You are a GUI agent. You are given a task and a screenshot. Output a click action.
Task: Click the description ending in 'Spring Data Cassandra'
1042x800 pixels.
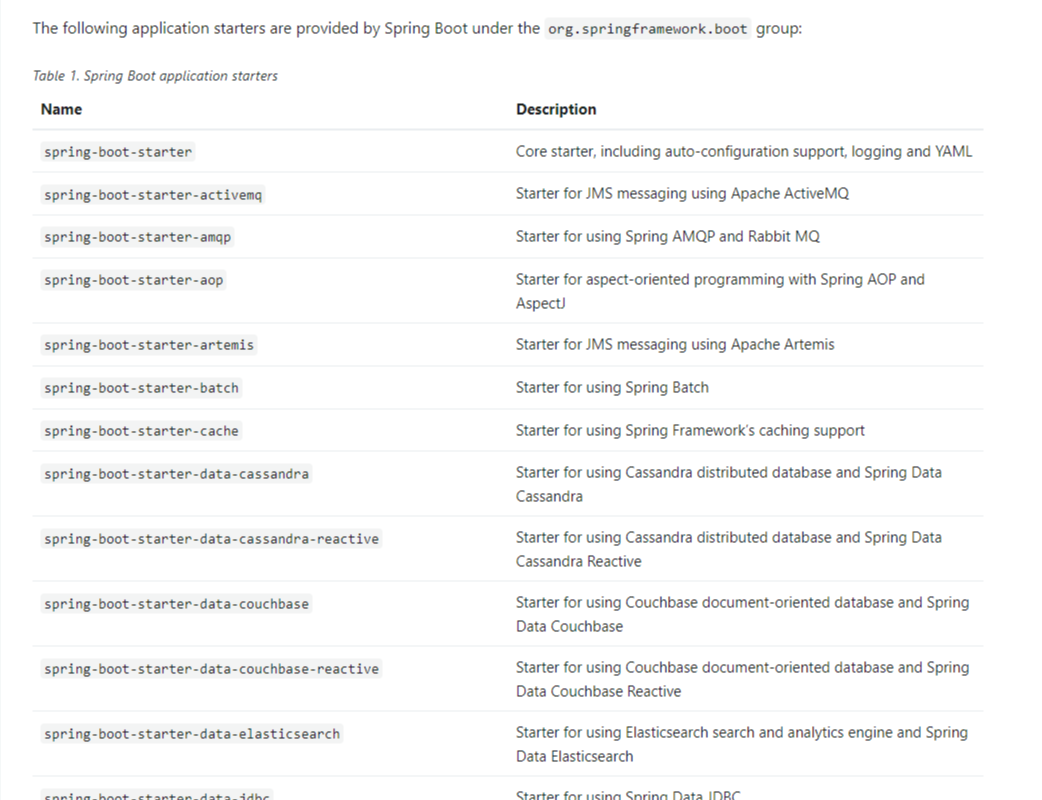pyautogui.click(x=729, y=484)
